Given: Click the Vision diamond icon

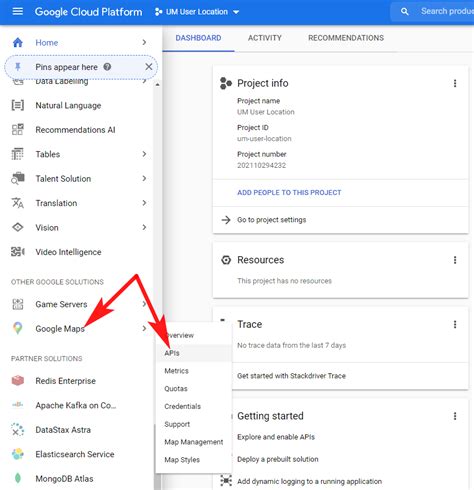Looking at the screenshot, I should [18, 227].
